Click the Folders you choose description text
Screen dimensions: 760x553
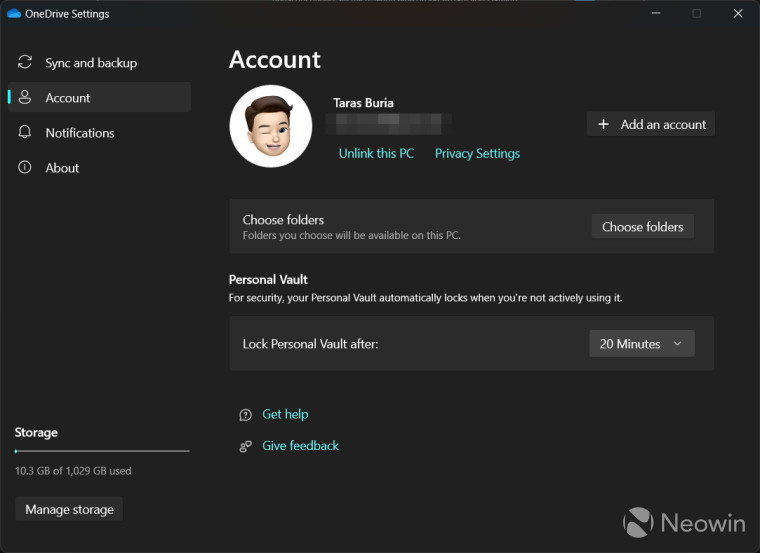click(351, 235)
